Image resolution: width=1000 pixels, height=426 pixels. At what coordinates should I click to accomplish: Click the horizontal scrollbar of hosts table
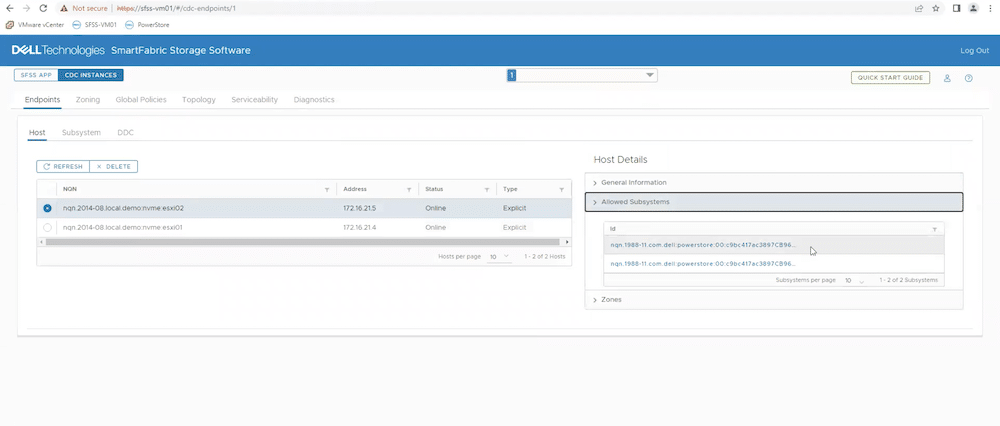(302, 242)
